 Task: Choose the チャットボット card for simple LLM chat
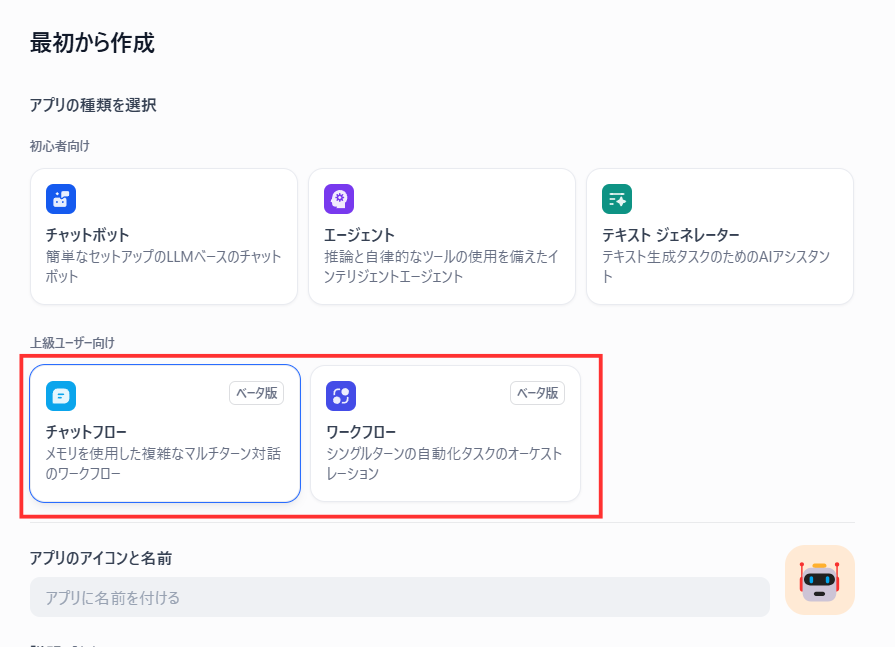[164, 236]
